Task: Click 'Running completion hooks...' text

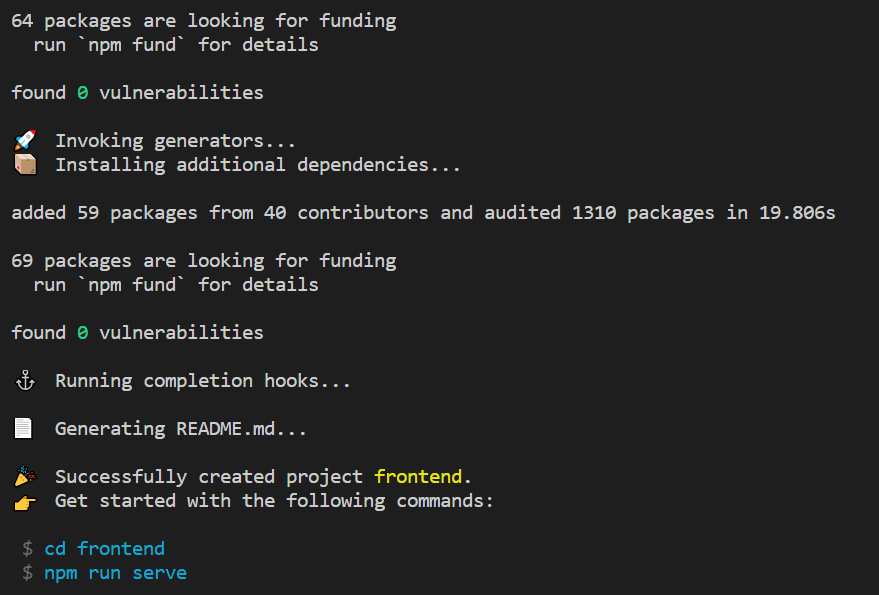Action: coord(202,381)
